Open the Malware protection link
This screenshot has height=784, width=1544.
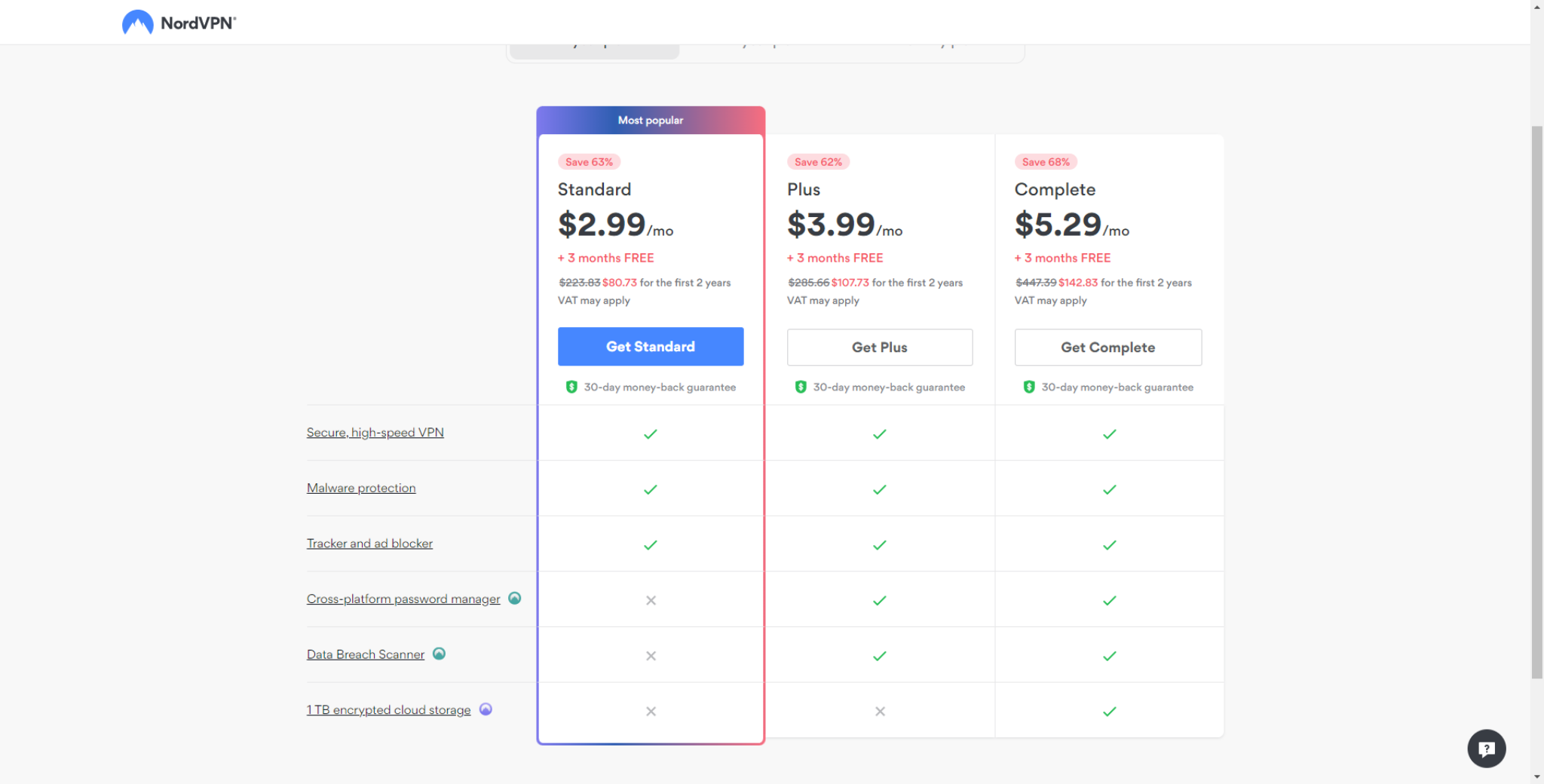[361, 488]
